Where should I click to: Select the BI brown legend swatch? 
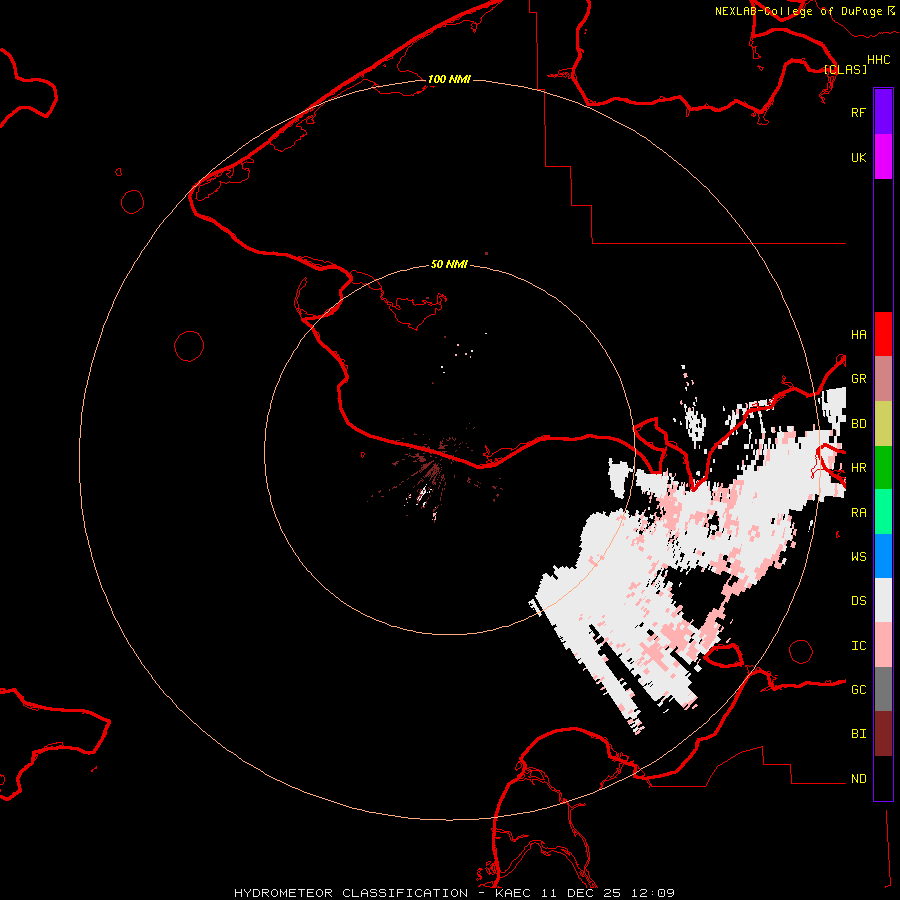point(883,734)
